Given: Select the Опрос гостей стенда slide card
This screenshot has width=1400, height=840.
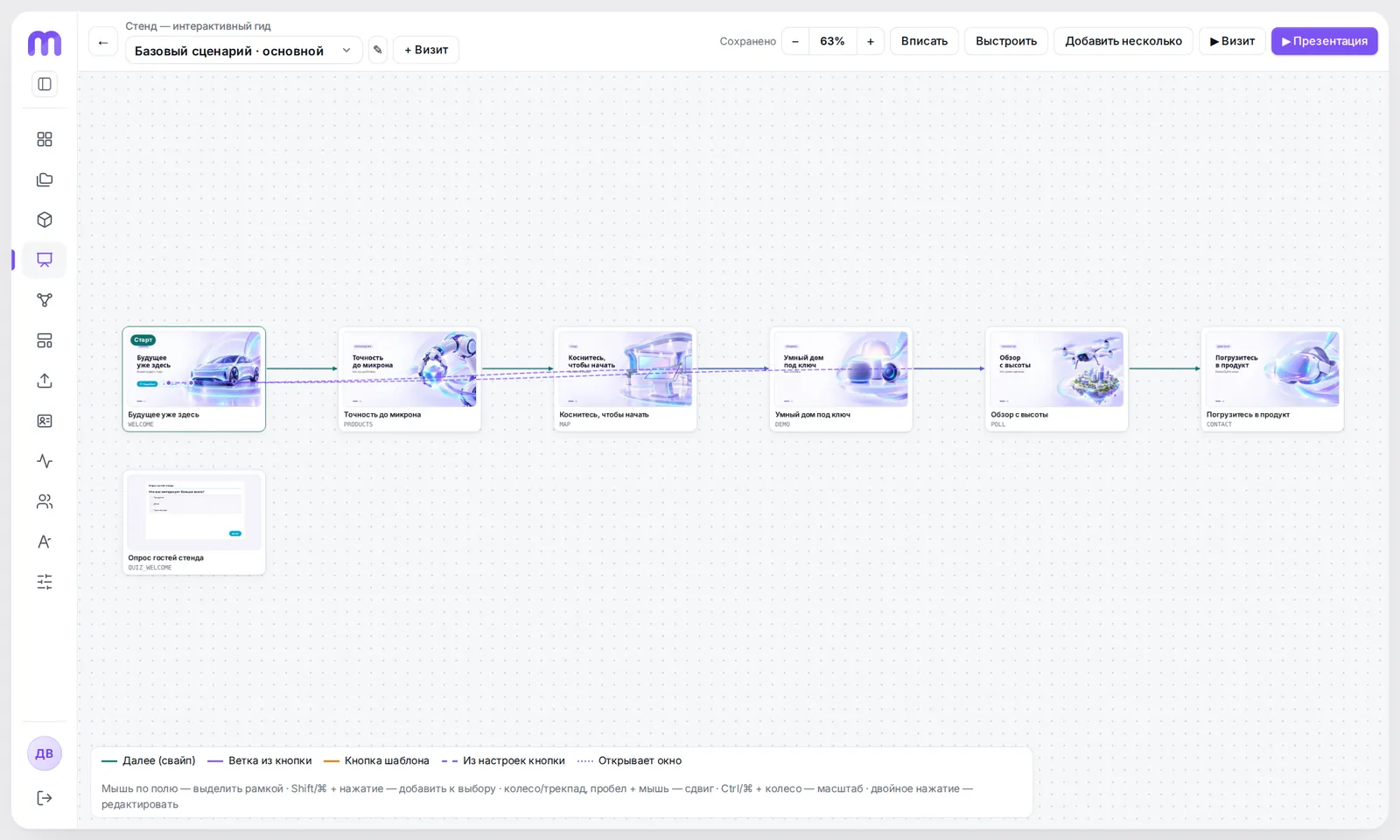Looking at the screenshot, I should click(x=194, y=522).
